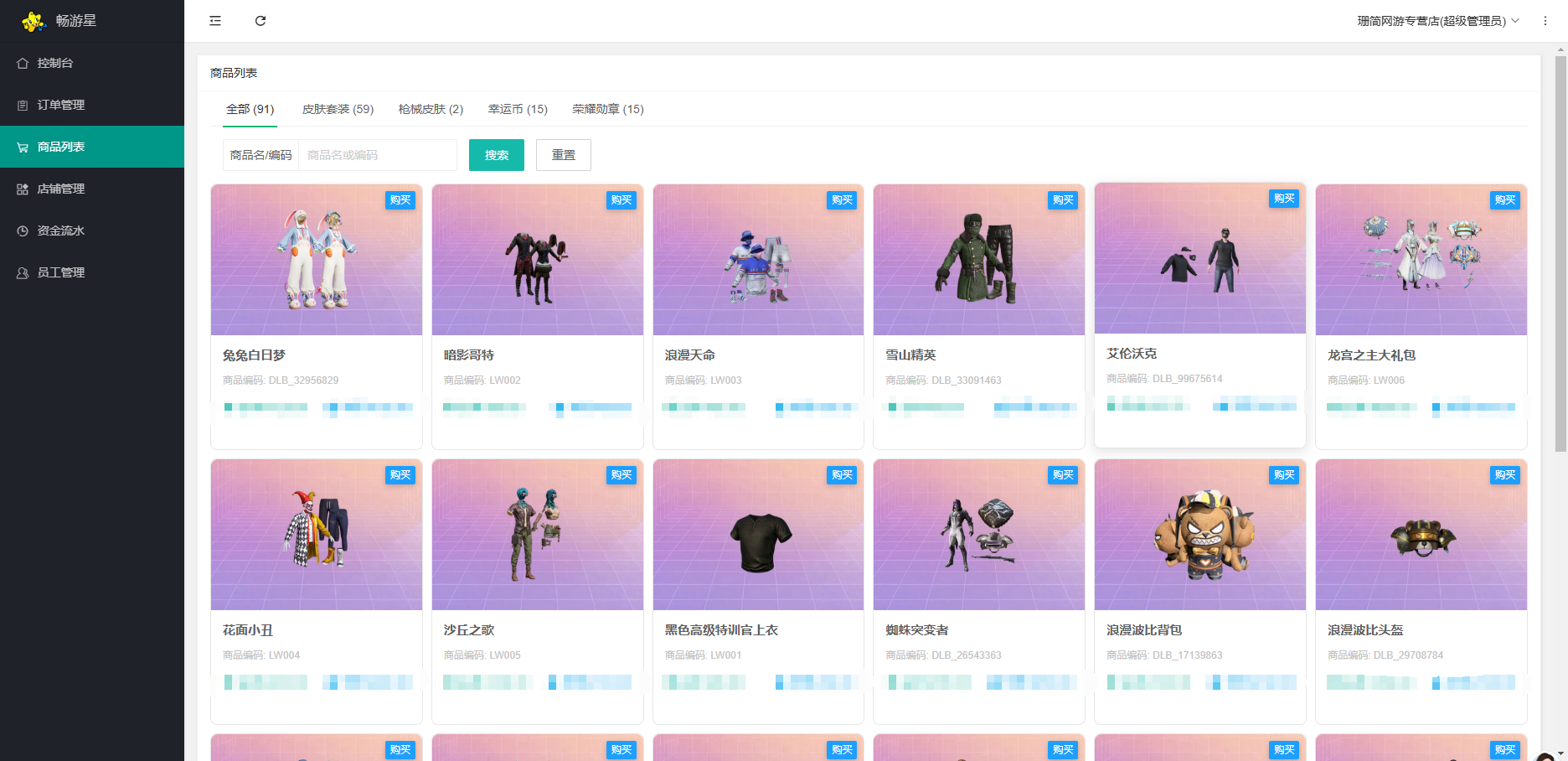The image size is (1568, 761).
Task: Click the 畅游星 star logo icon
Action: tap(34, 21)
